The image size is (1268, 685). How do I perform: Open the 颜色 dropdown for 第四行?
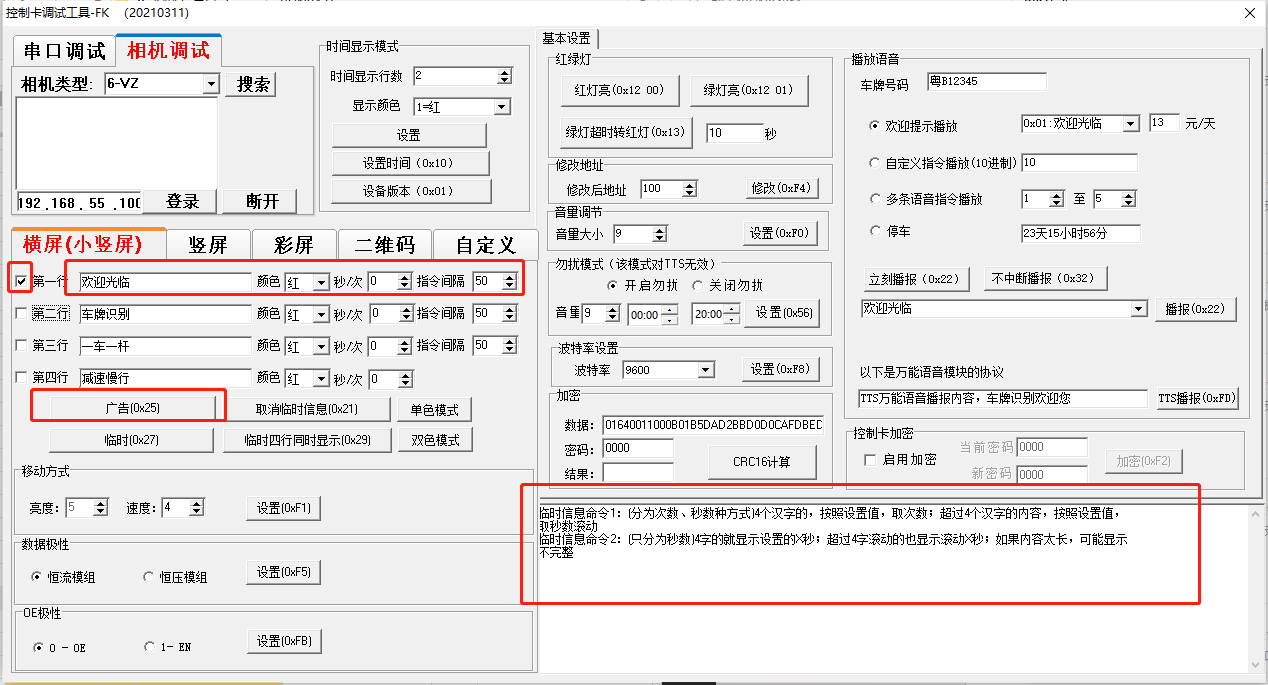click(322, 378)
